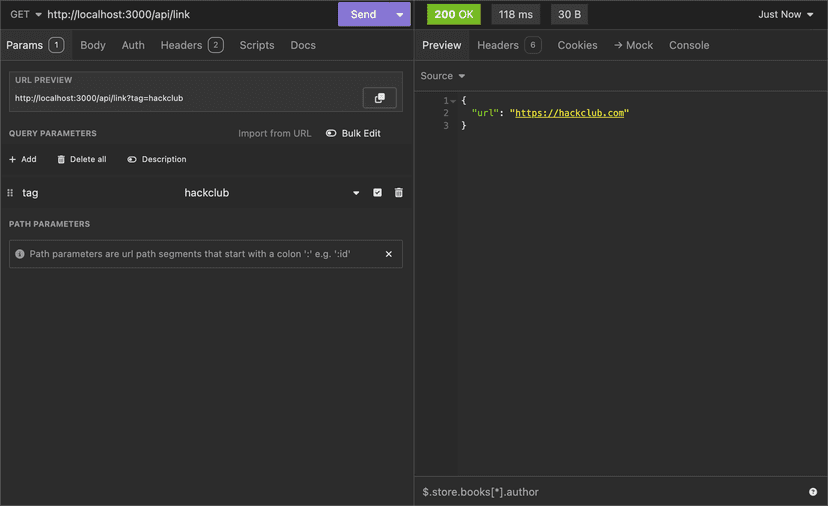Open the Source view dropdown
Image resolution: width=828 pixels, height=506 pixels.
(x=443, y=76)
